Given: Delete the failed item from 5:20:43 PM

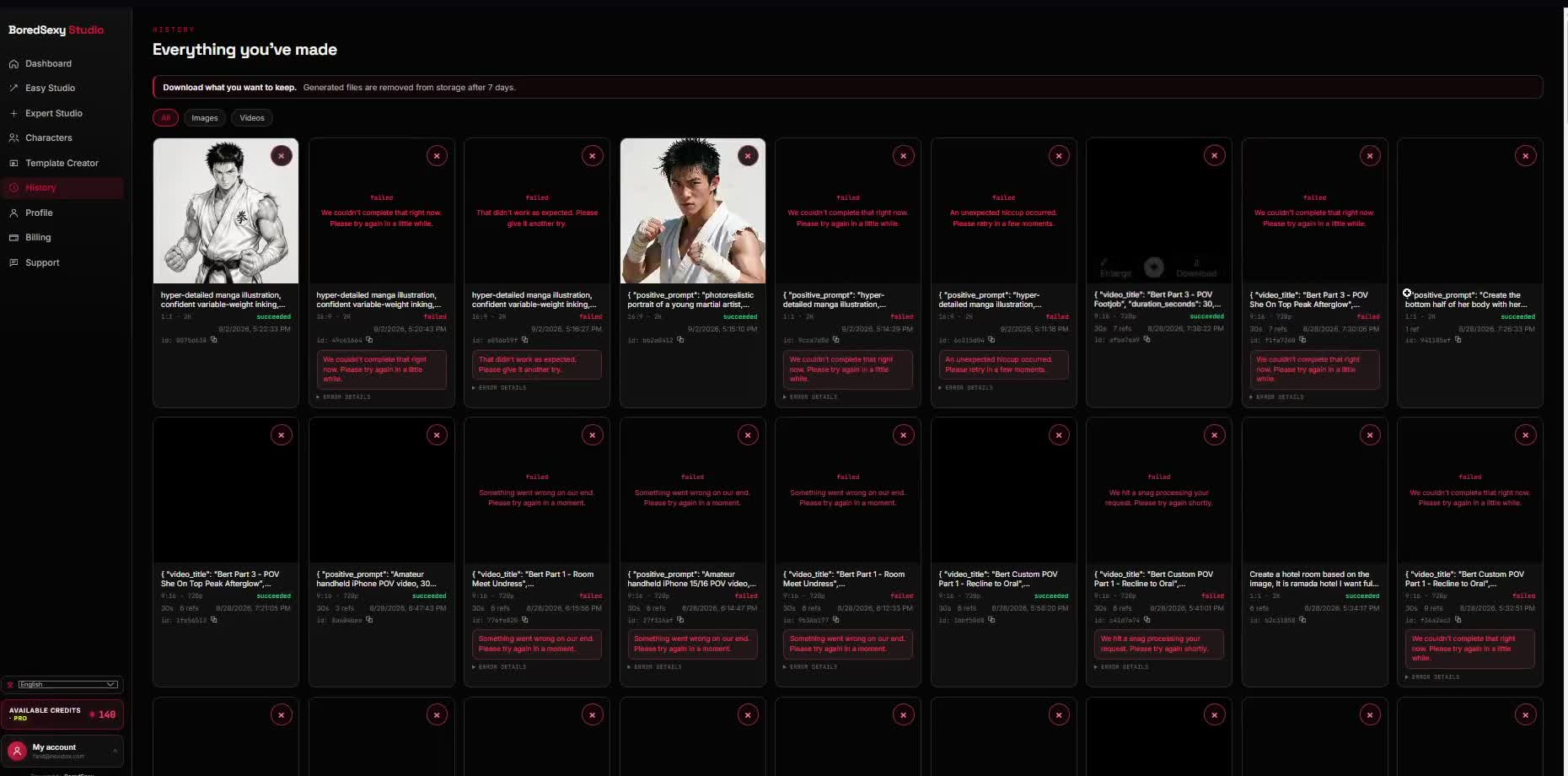Looking at the screenshot, I should point(437,155).
